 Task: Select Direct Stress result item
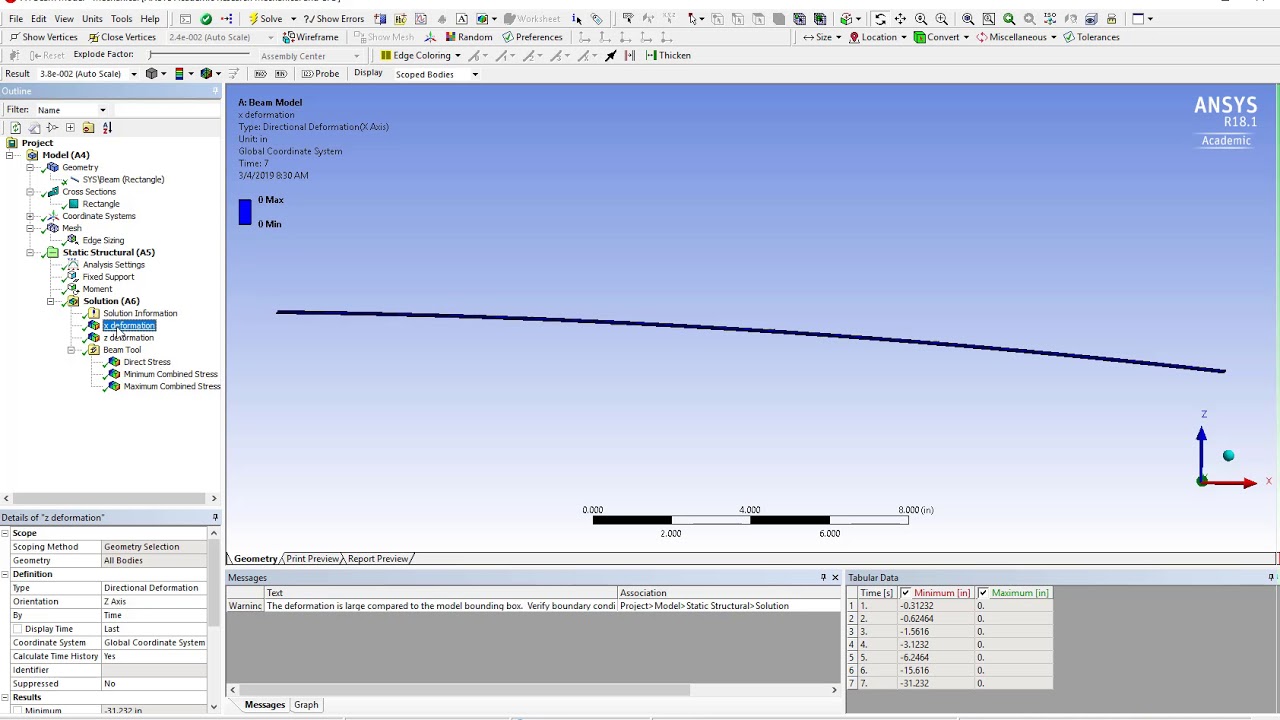tap(147, 362)
